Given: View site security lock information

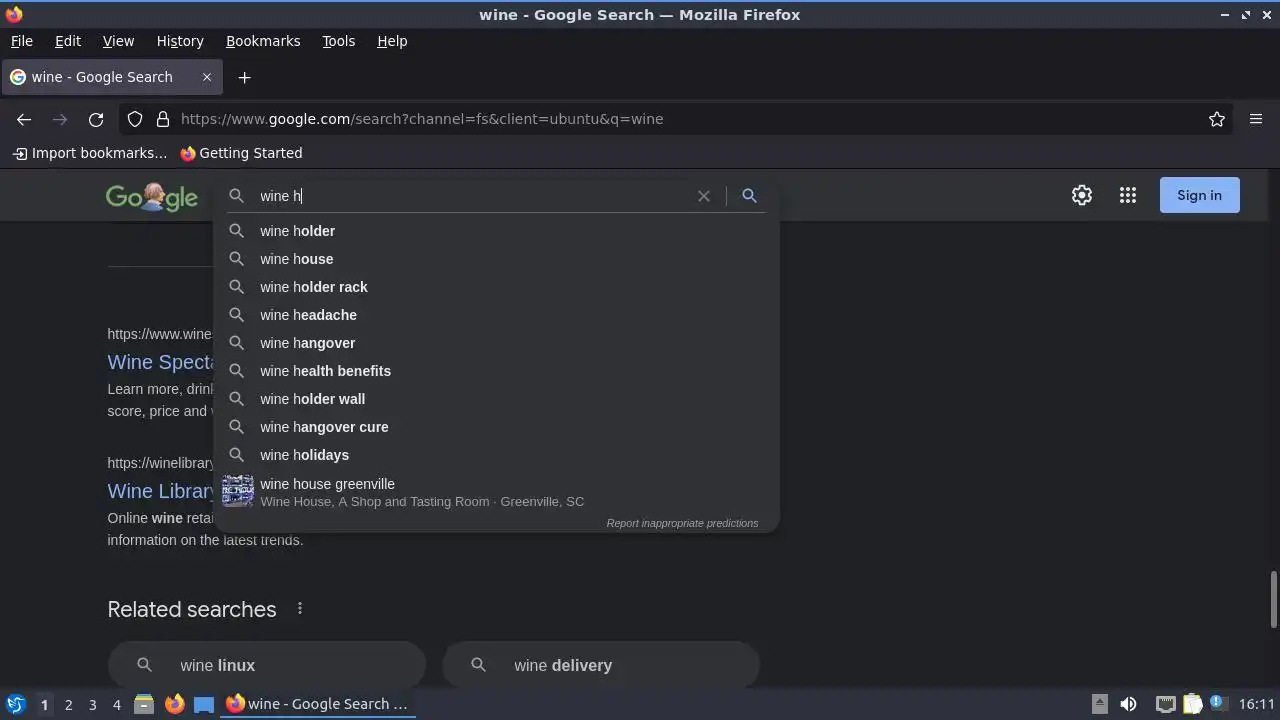Looking at the screenshot, I should [x=163, y=119].
